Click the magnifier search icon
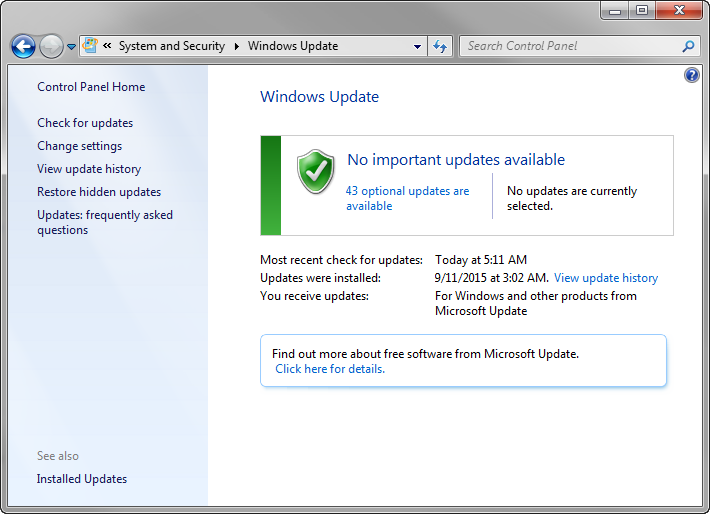Viewport: 710px width, 514px height. coord(688,46)
